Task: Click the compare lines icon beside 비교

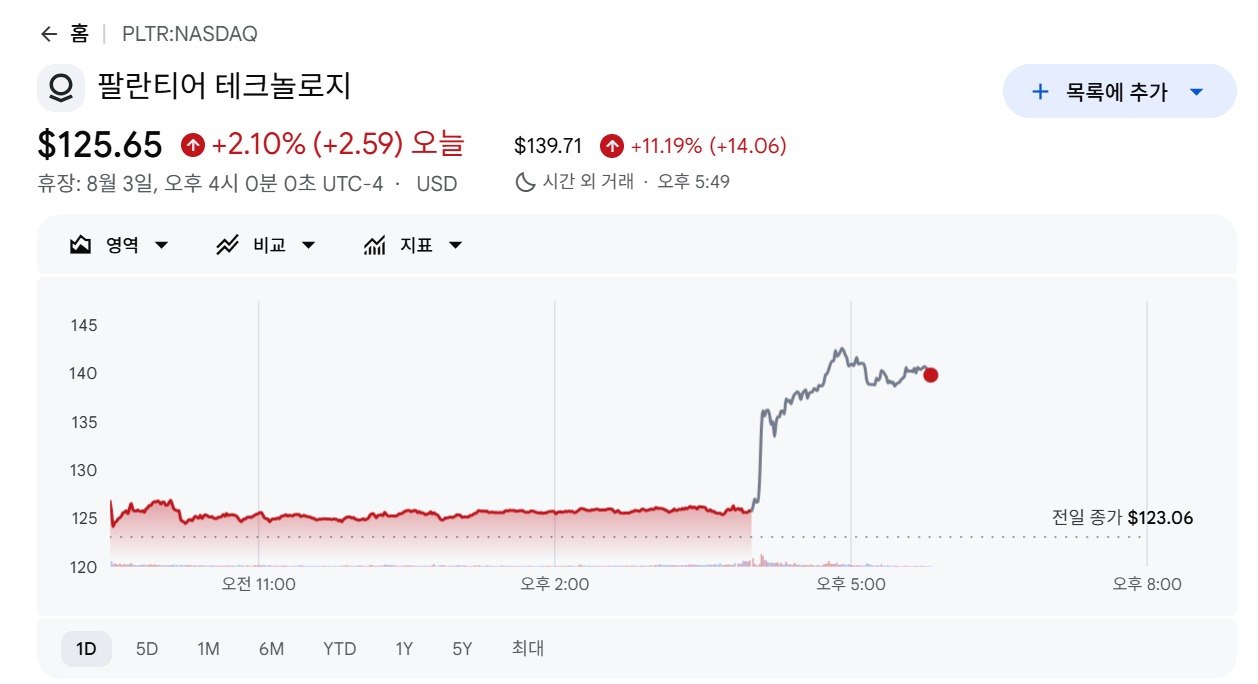Action: click(228, 245)
